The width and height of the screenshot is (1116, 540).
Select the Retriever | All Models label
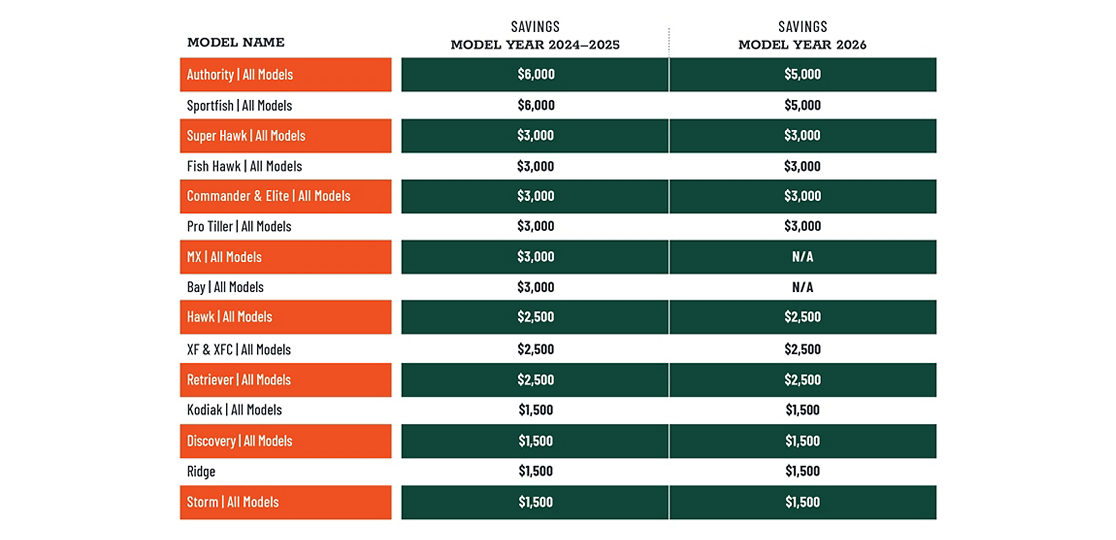pyautogui.click(x=239, y=380)
